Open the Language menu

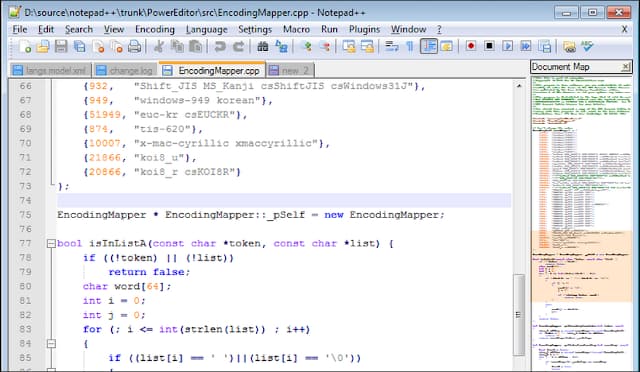pos(207,29)
